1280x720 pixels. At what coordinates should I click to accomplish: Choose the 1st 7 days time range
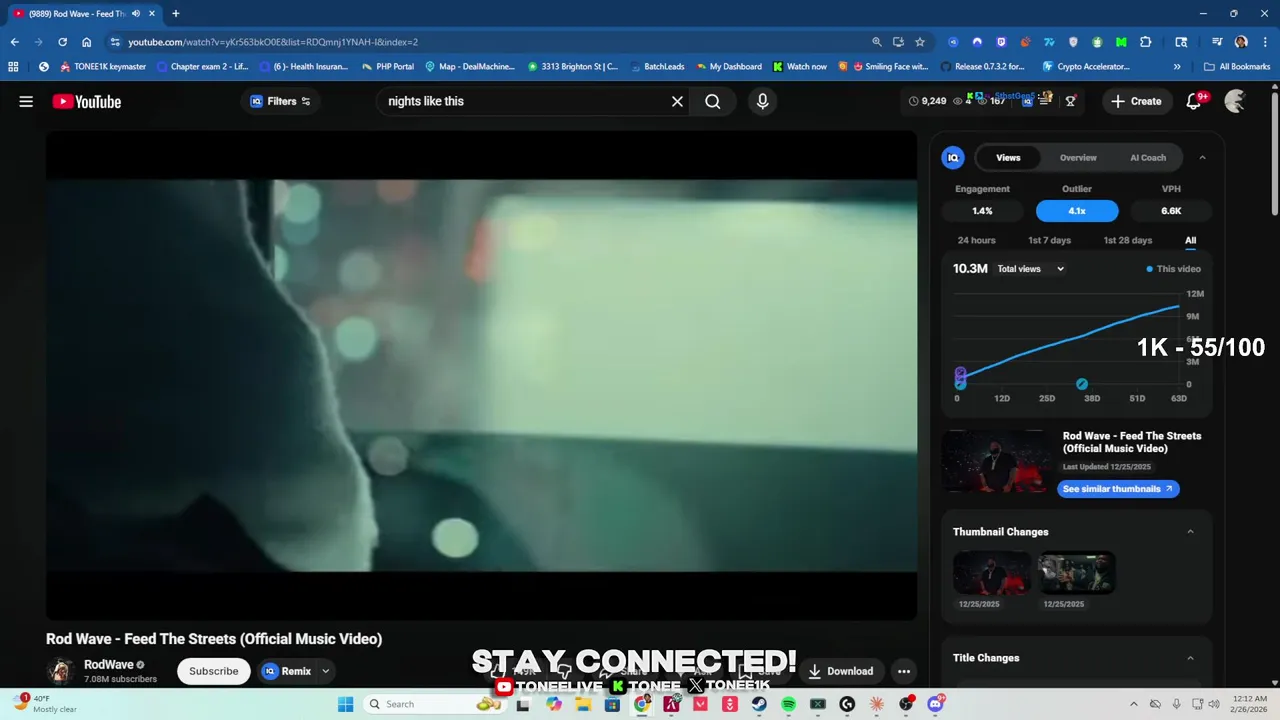point(1049,240)
